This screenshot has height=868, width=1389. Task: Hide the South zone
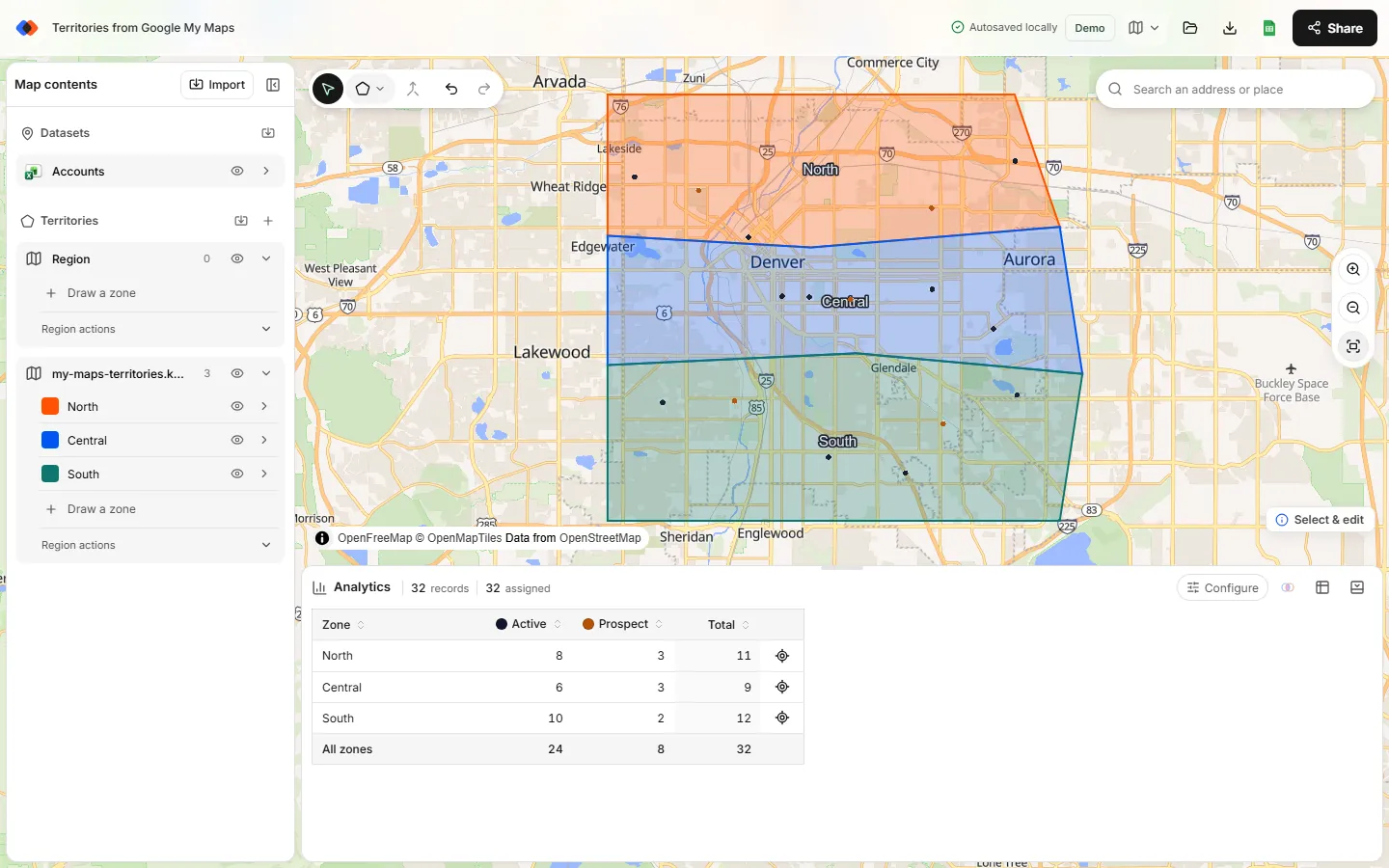click(237, 474)
